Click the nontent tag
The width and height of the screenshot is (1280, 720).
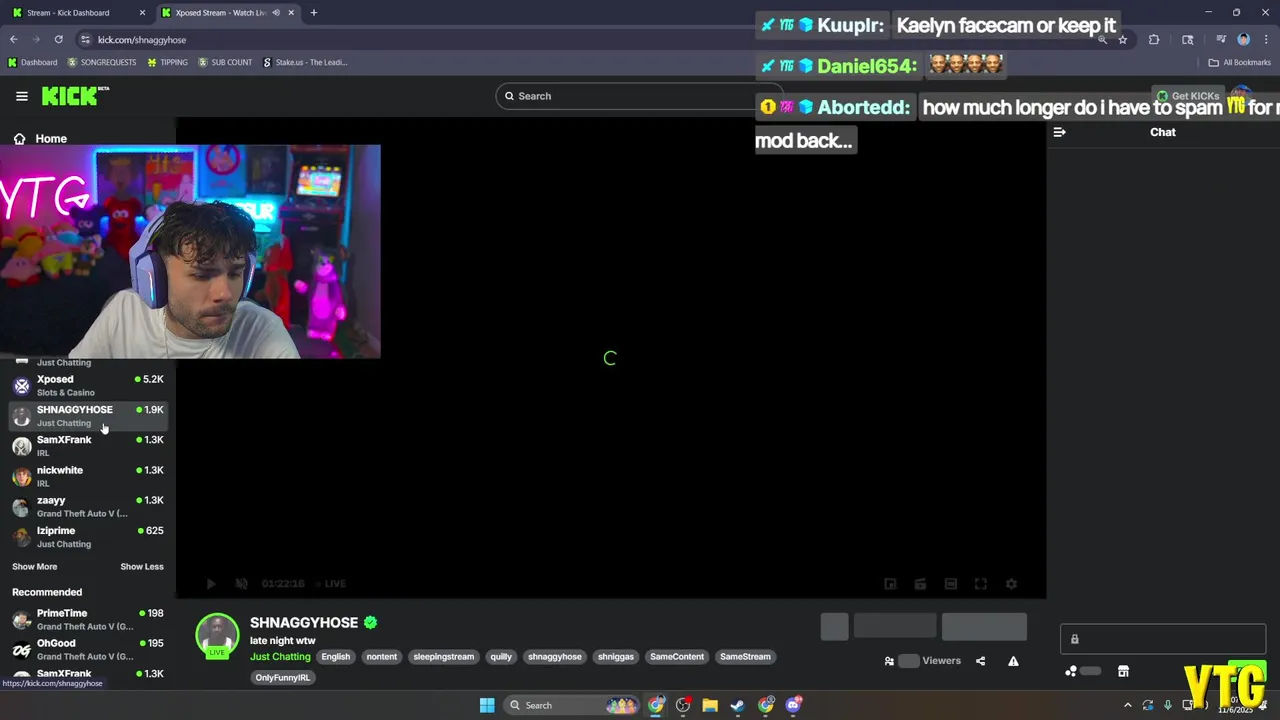click(382, 657)
